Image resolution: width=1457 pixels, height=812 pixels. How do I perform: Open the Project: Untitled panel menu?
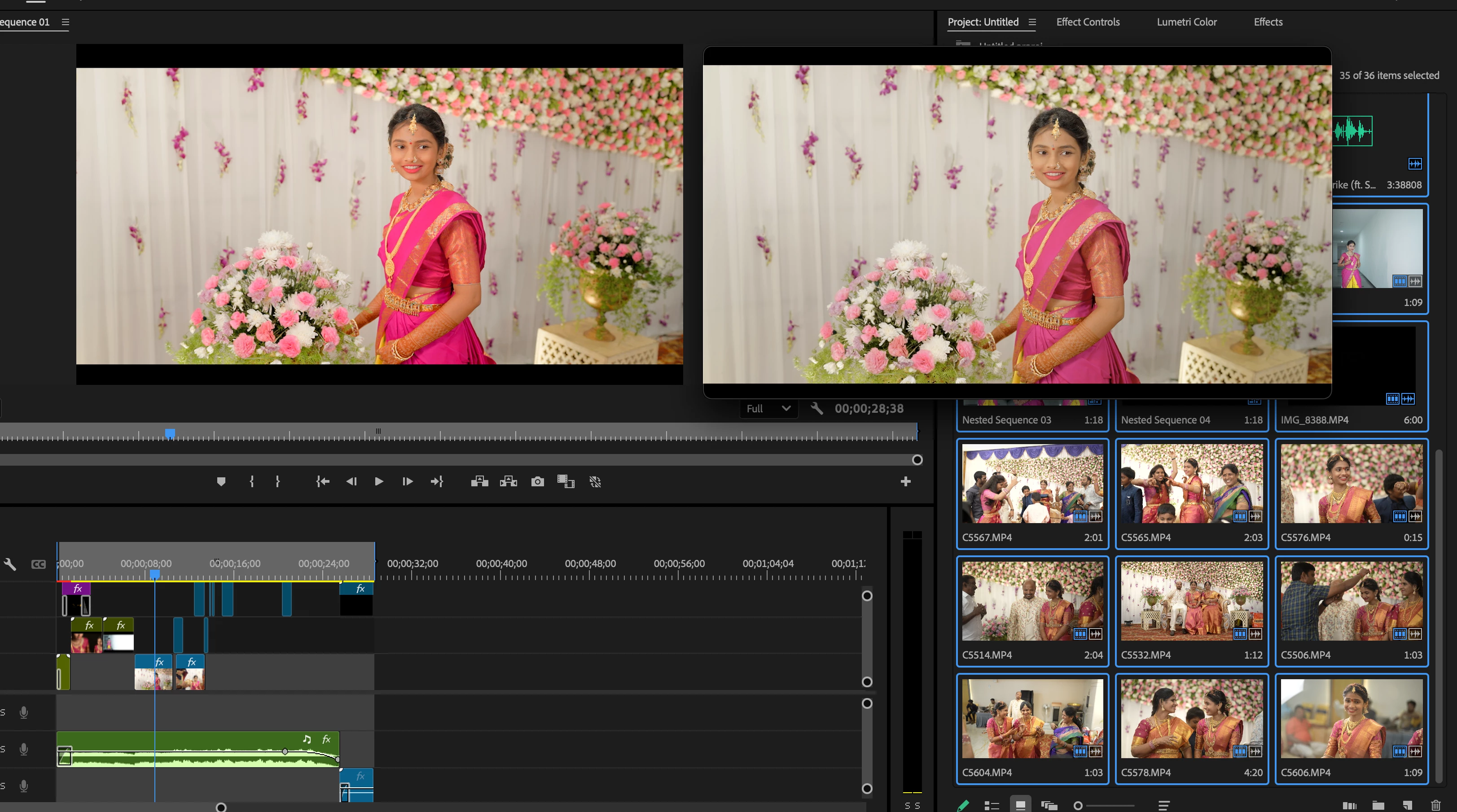point(1032,22)
